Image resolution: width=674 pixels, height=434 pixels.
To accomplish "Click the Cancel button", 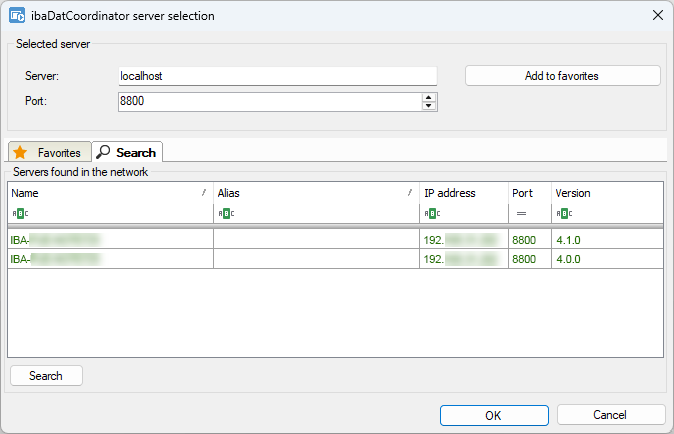I will point(611,415).
